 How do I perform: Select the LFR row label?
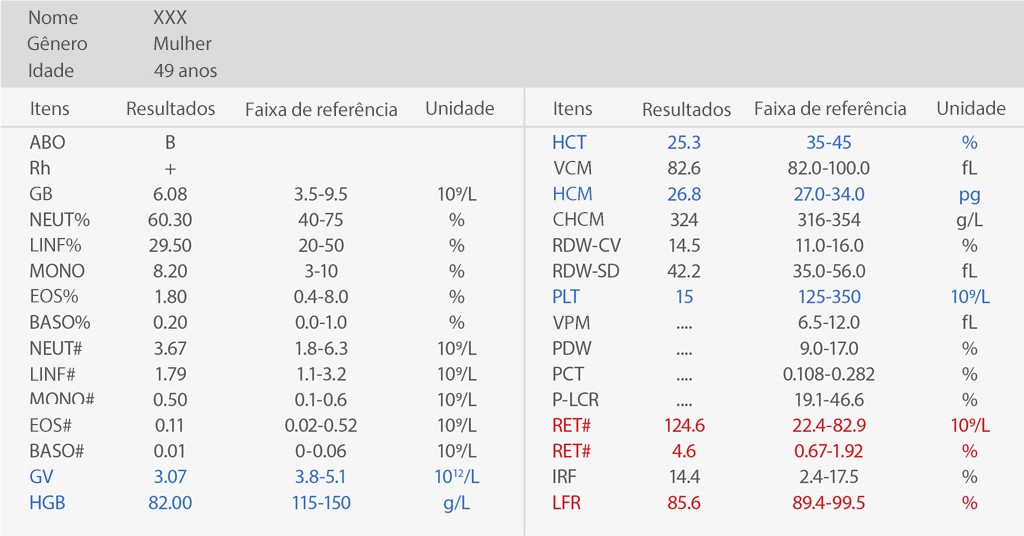point(566,503)
